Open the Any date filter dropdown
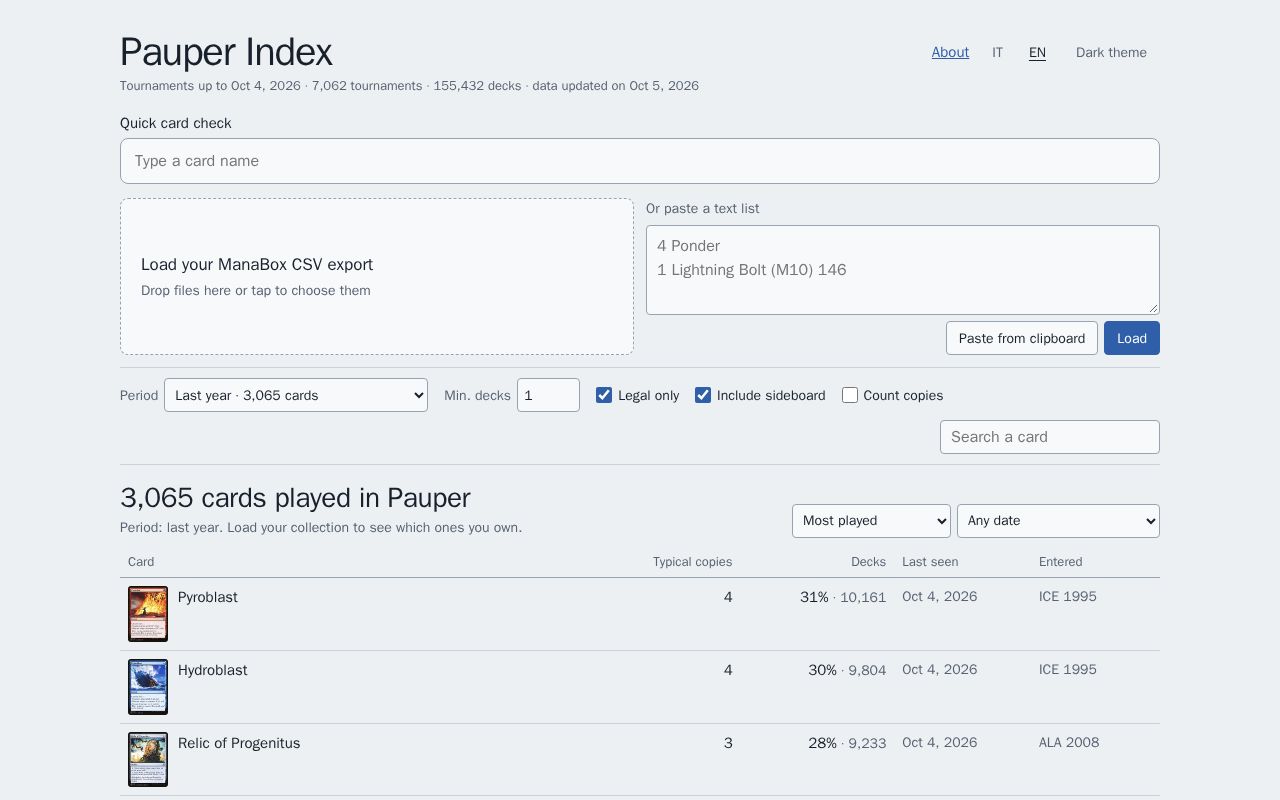Image resolution: width=1280 pixels, height=800 pixels. 1058,521
